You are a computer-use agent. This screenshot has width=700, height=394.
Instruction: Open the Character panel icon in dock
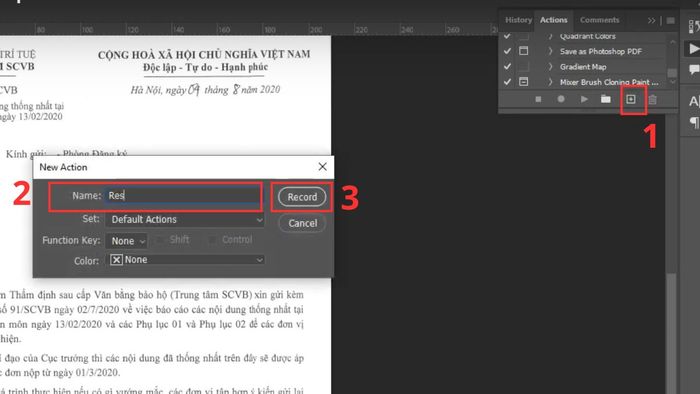(694, 101)
